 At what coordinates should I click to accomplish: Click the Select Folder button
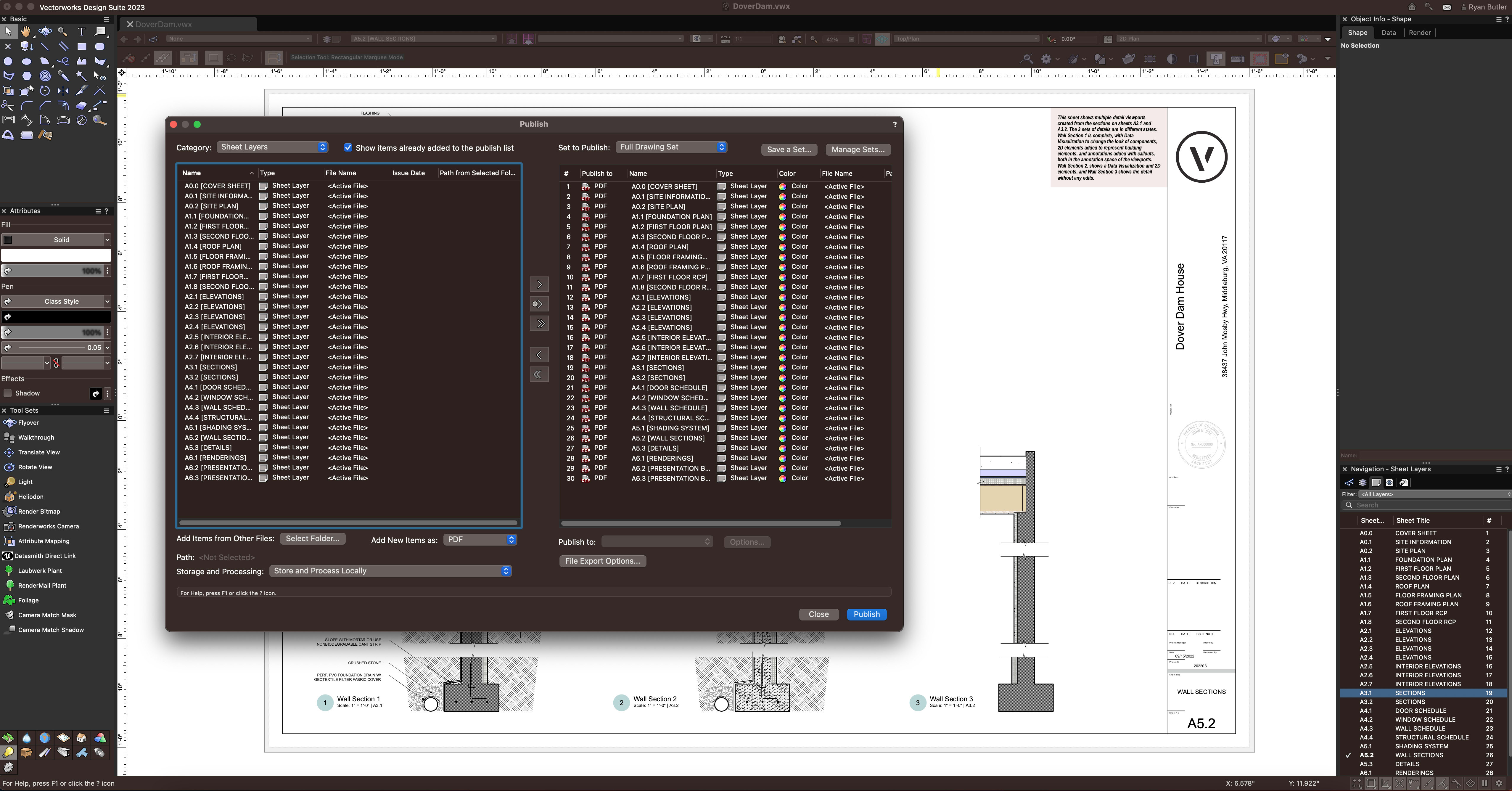(312, 539)
